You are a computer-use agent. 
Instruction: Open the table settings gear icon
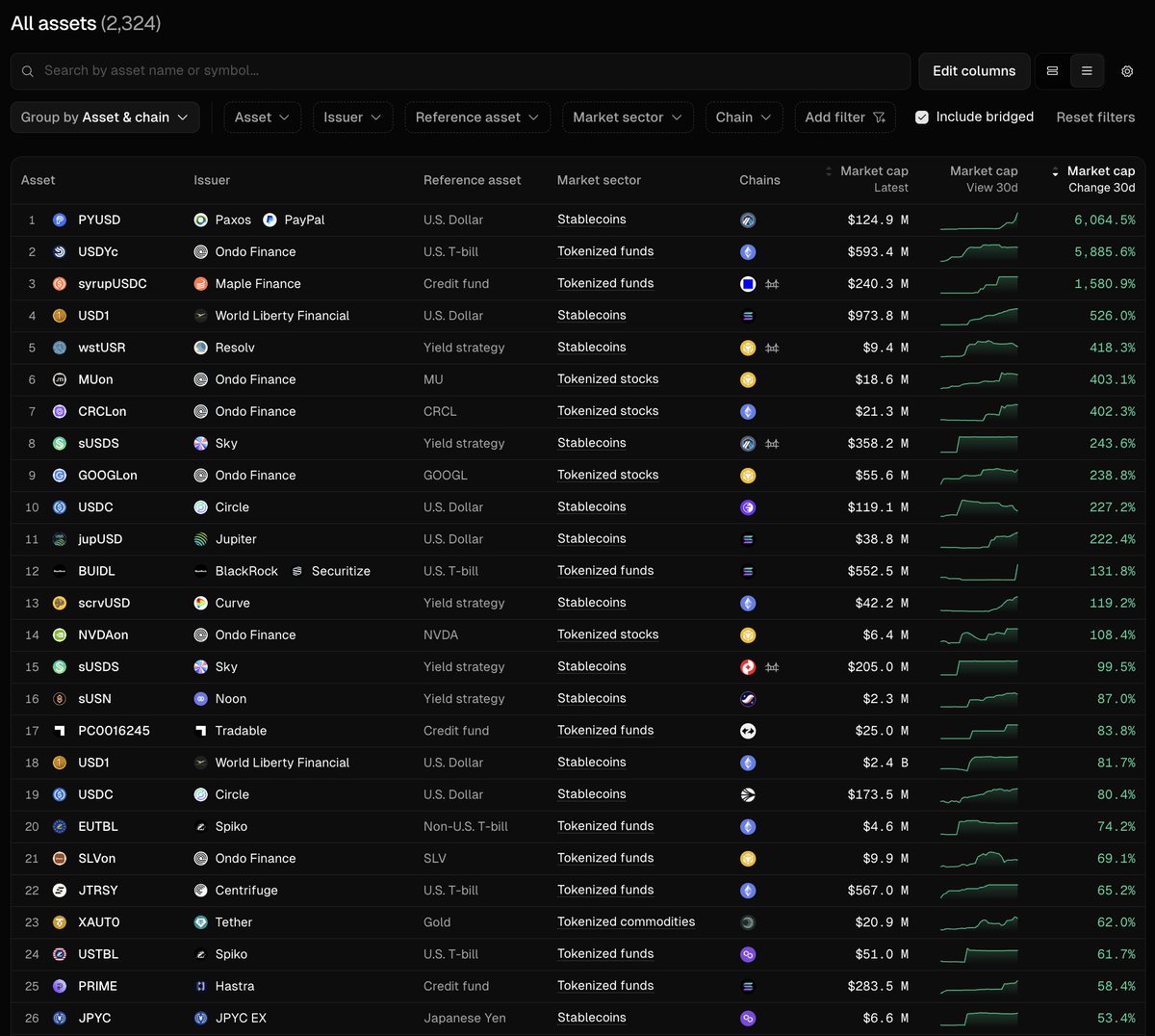pos(1127,71)
